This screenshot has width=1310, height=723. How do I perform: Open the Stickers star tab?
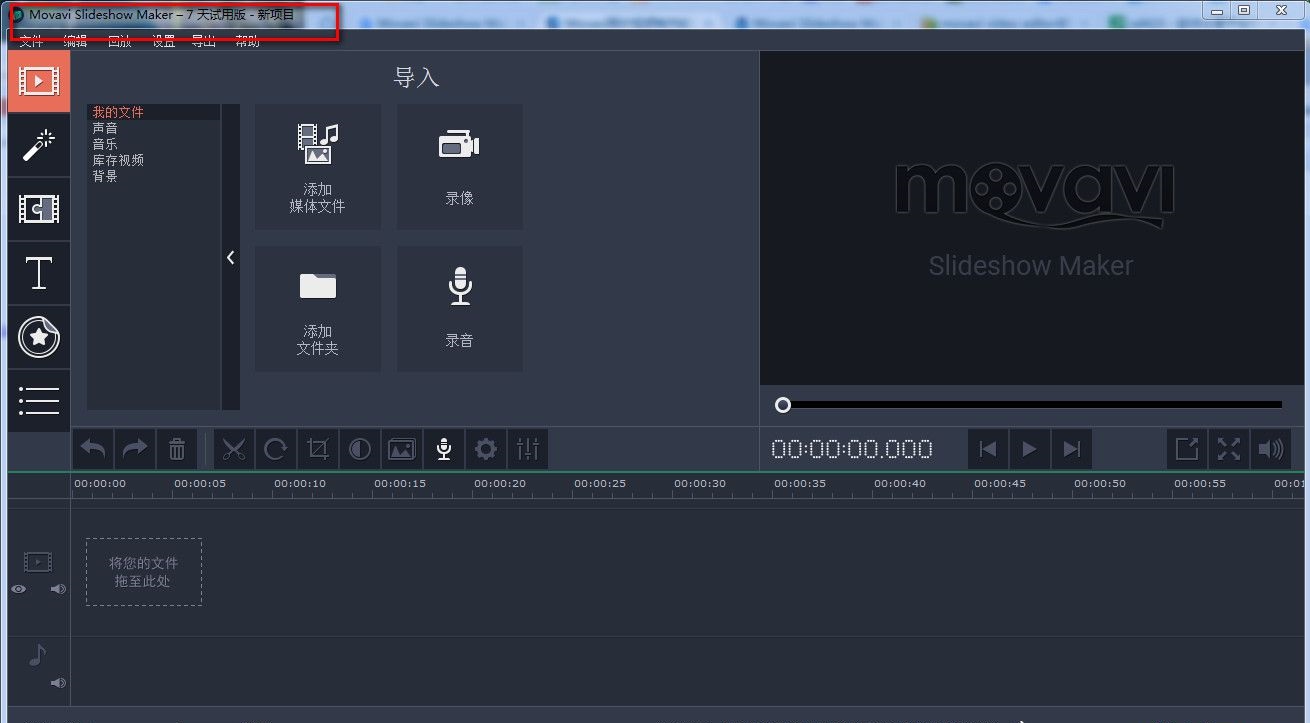click(x=39, y=338)
